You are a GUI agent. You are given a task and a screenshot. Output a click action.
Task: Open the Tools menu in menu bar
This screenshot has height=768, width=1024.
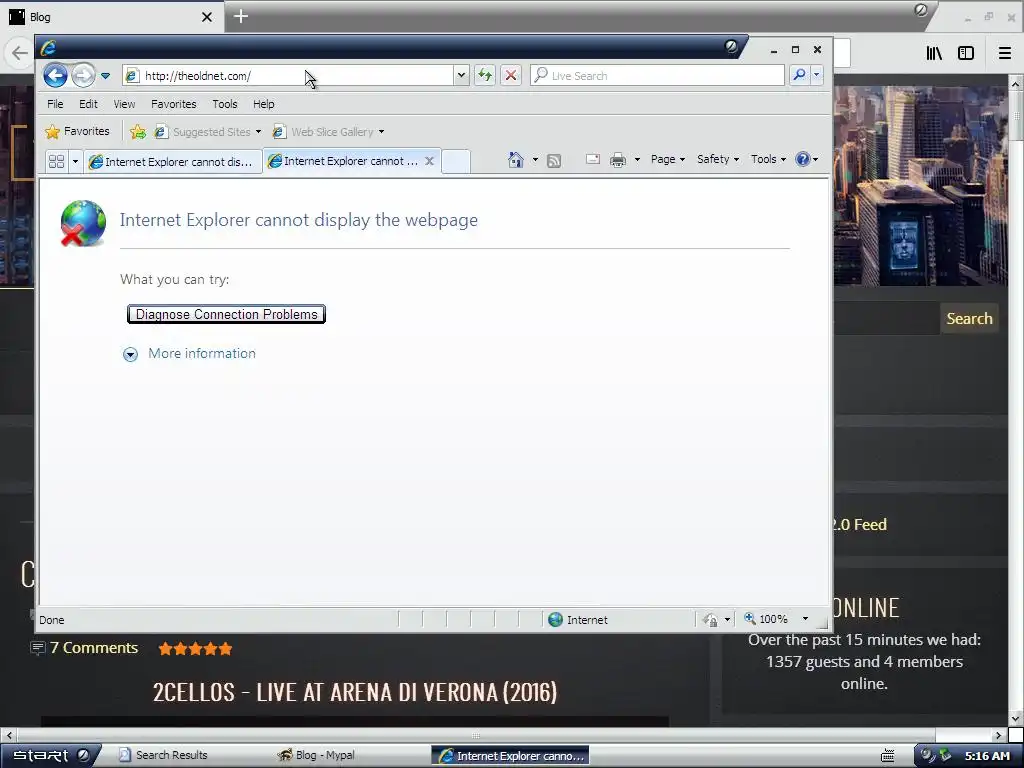click(225, 104)
